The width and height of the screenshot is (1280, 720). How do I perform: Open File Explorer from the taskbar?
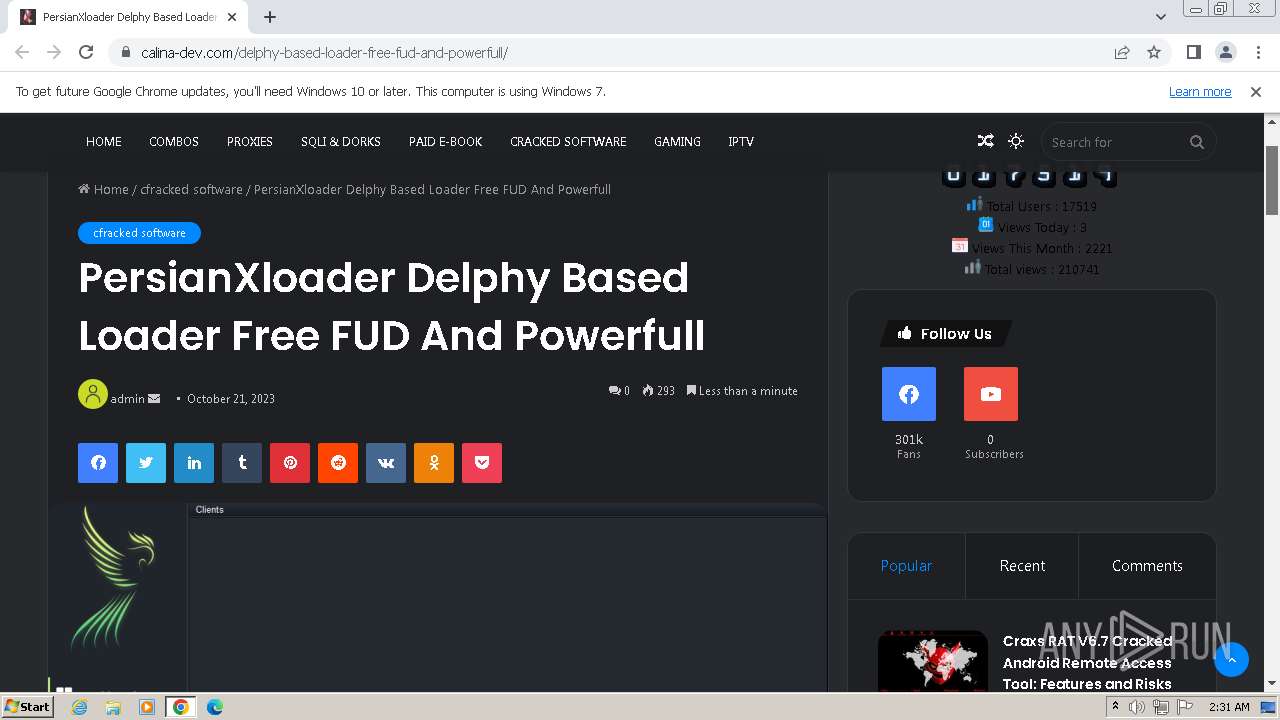pos(113,707)
